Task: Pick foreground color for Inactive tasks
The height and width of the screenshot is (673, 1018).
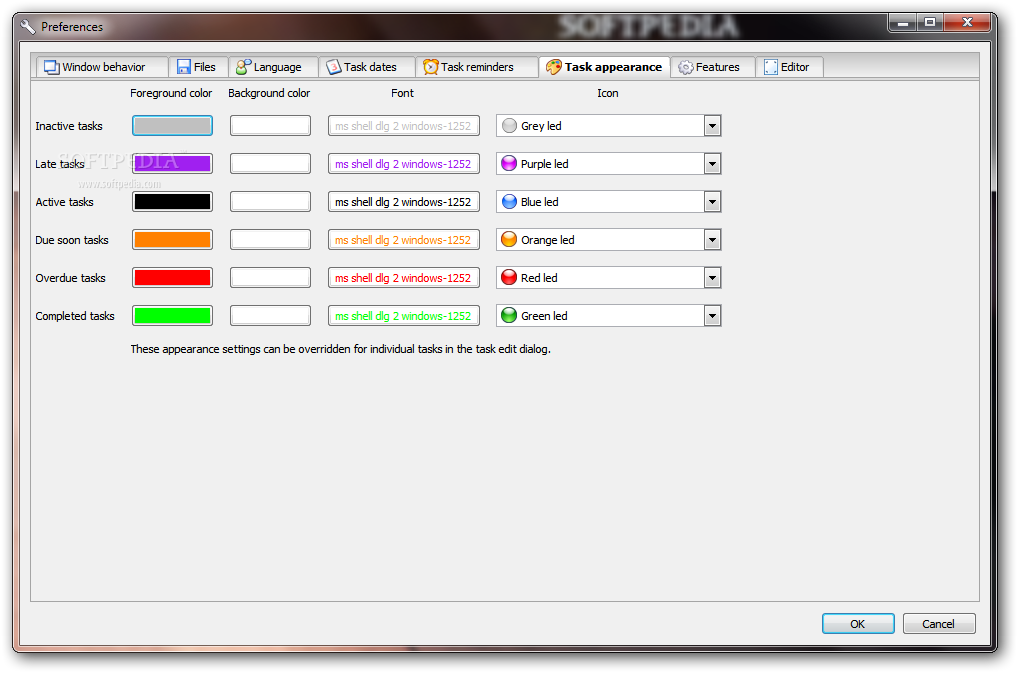Action: coord(172,126)
